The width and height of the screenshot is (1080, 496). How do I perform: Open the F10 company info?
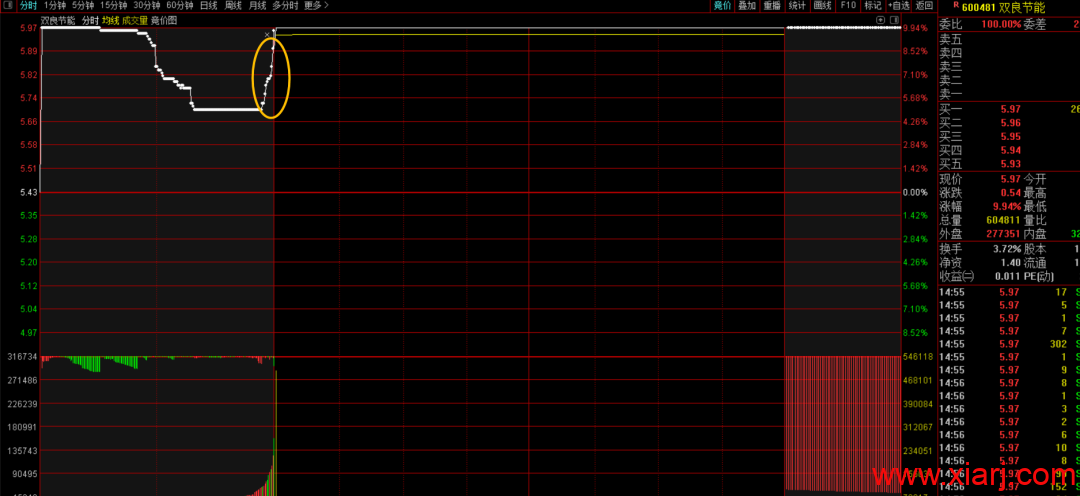(848, 6)
